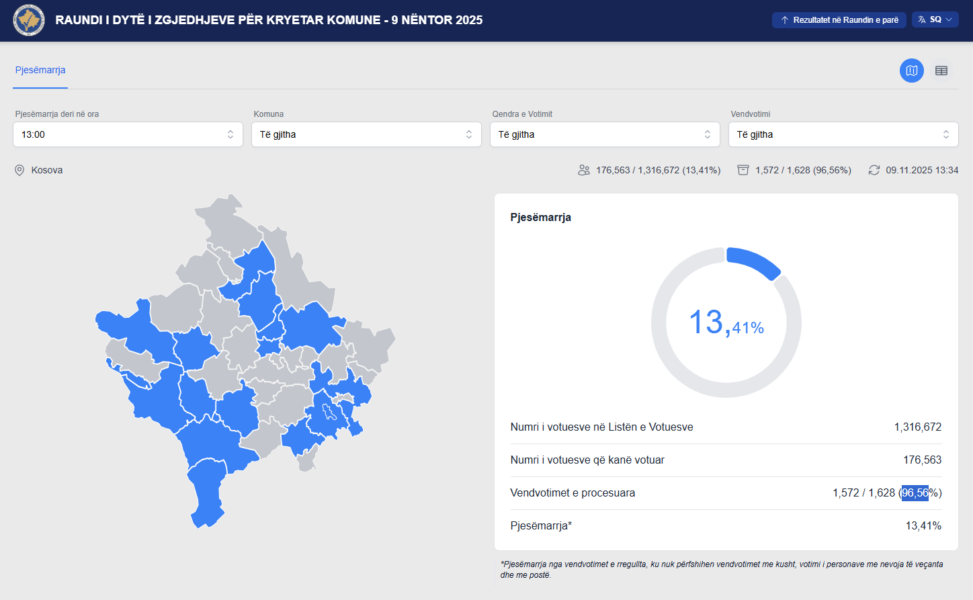This screenshot has height=600, width=973.
Task: Click the voters people icon
Action: 584,170
